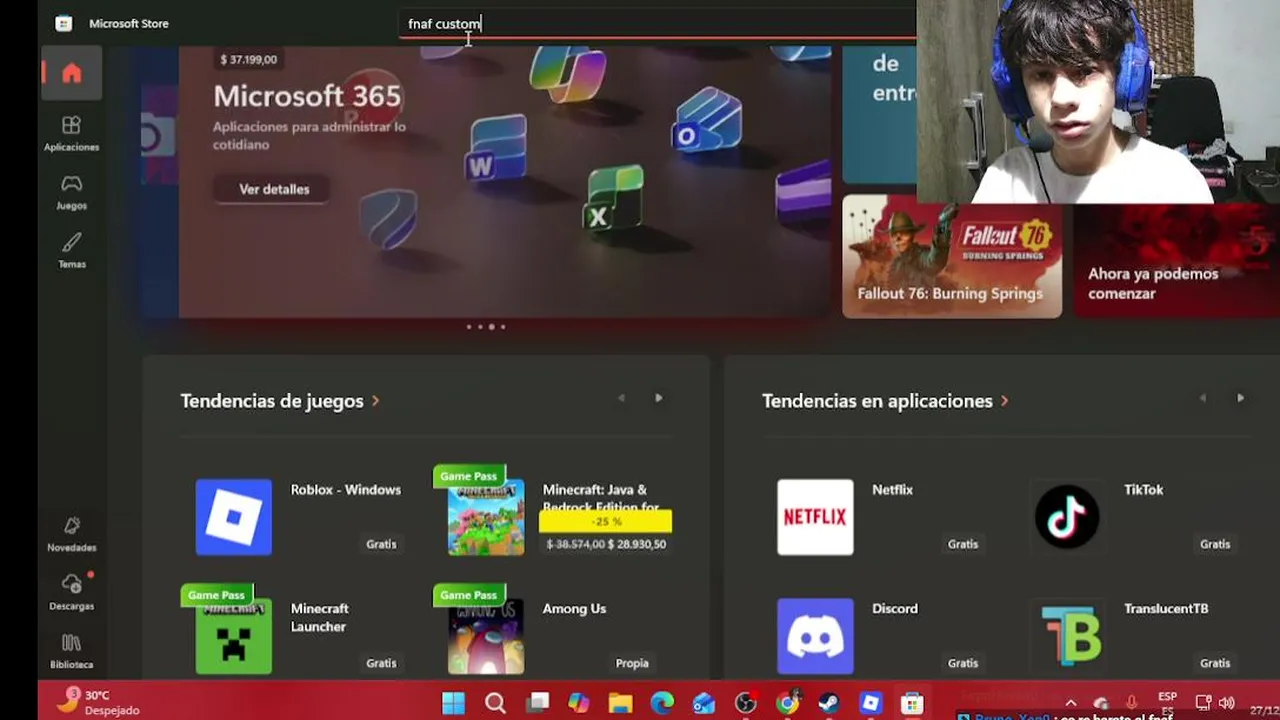Open Windows Start menu in taskbar

click(453, 703)
